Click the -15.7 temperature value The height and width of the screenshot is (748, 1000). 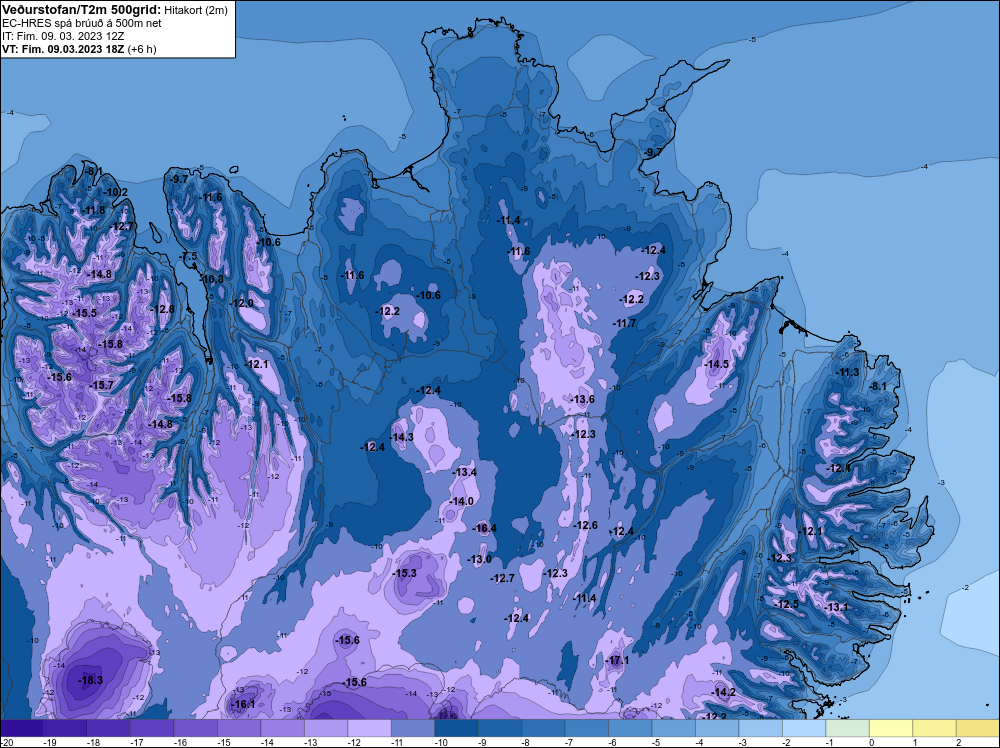pos(101,385)
